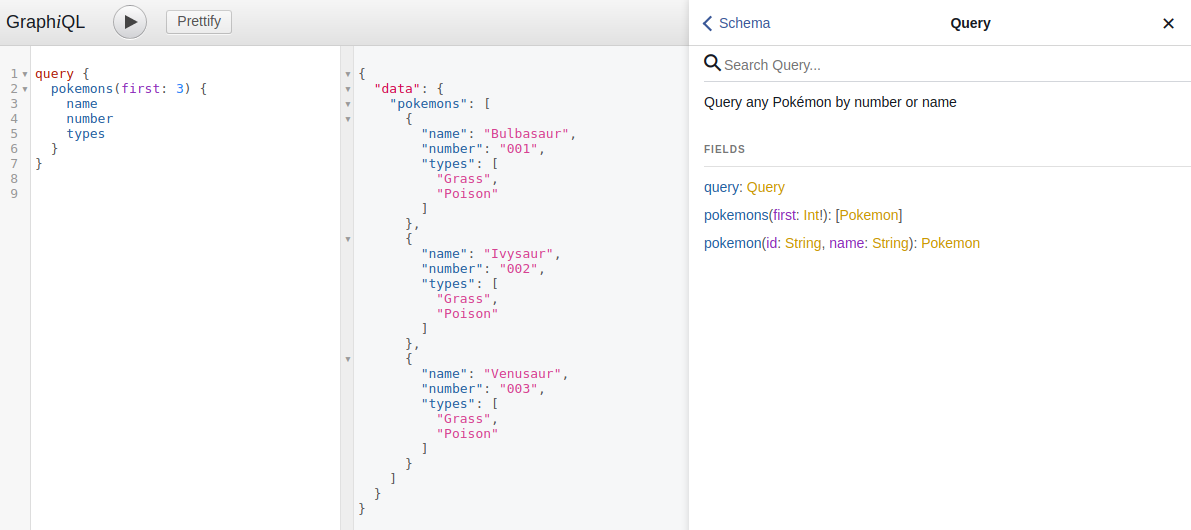Go back to Schema in docs panel
Viewport: 1191px width, 530px height.
coord(736,24)
